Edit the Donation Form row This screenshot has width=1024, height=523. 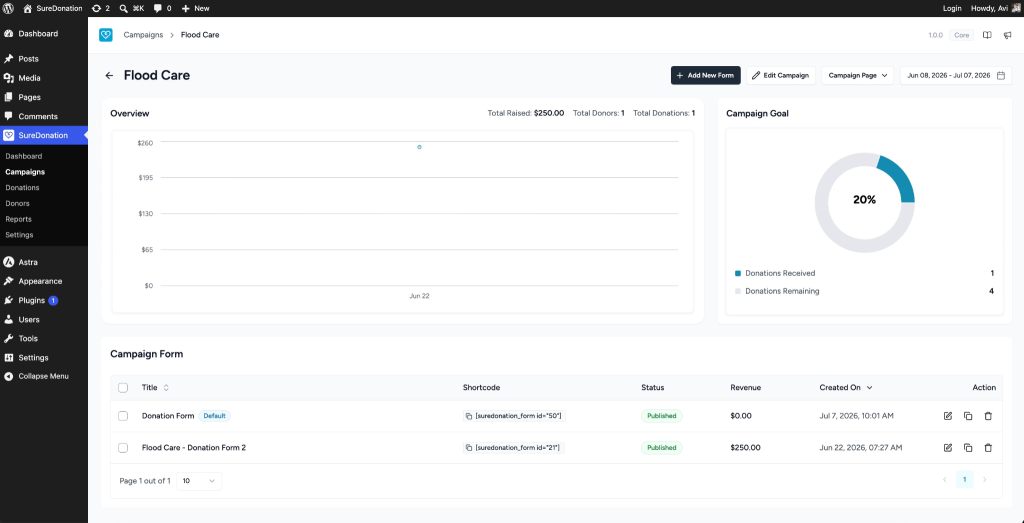(x=948, y=416)
